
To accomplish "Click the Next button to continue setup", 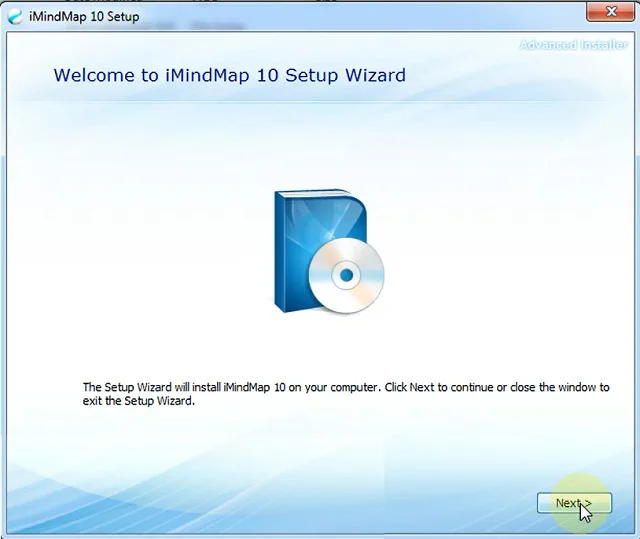I will click(574, 503).
